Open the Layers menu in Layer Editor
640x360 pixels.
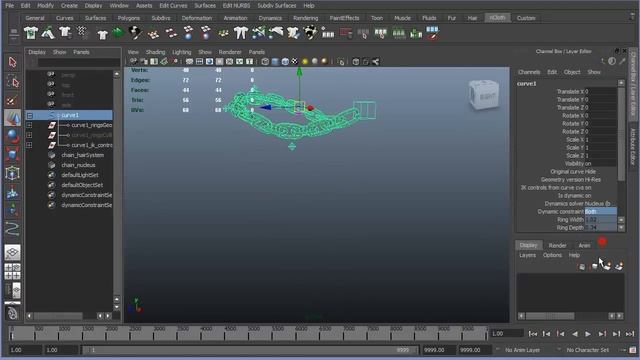(527, 255)
